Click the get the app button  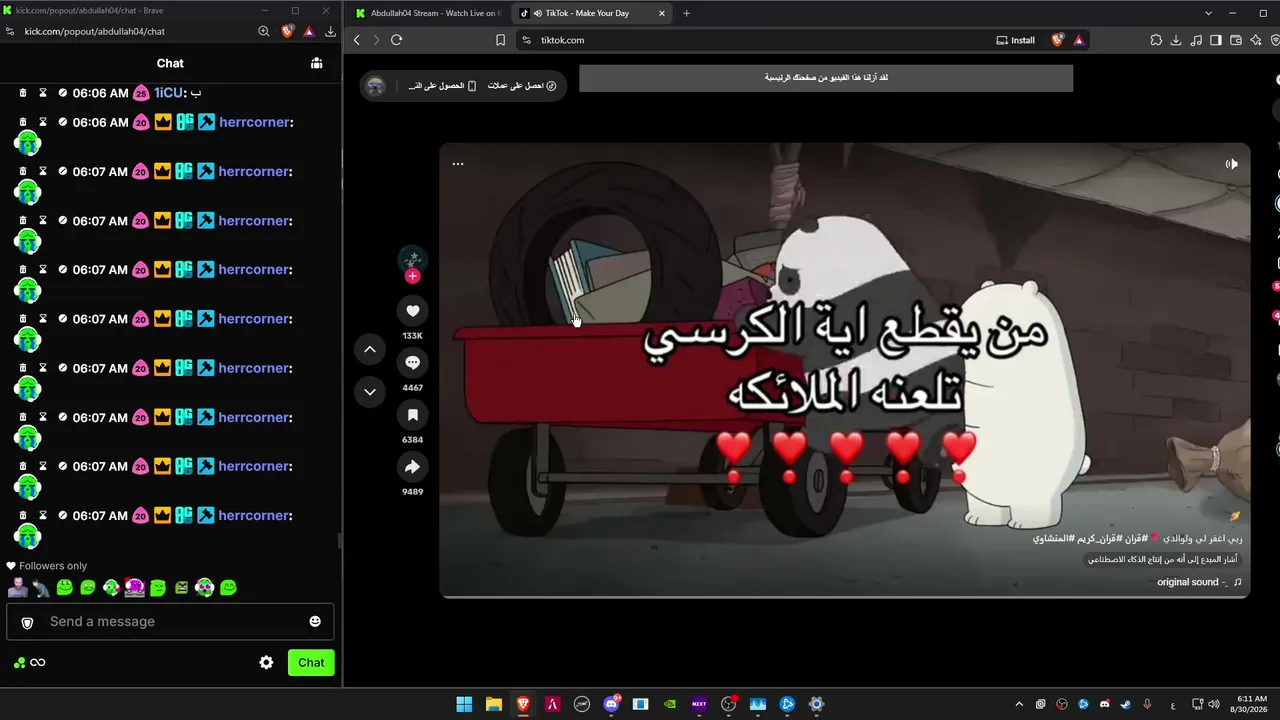pyautogui.click(x=442, y=86)
